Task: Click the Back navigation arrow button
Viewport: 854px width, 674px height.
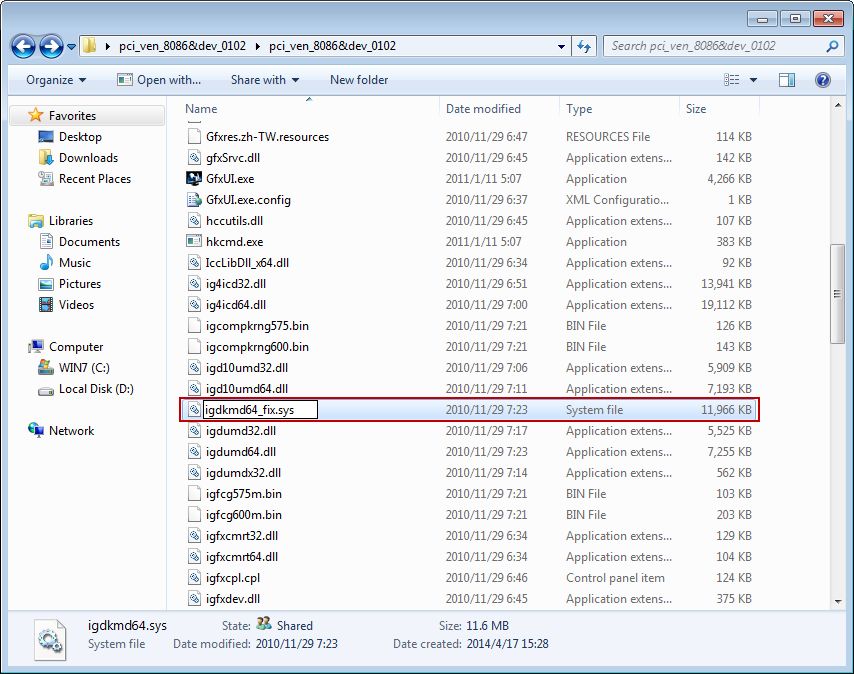Action: click(x=24, y=46)
